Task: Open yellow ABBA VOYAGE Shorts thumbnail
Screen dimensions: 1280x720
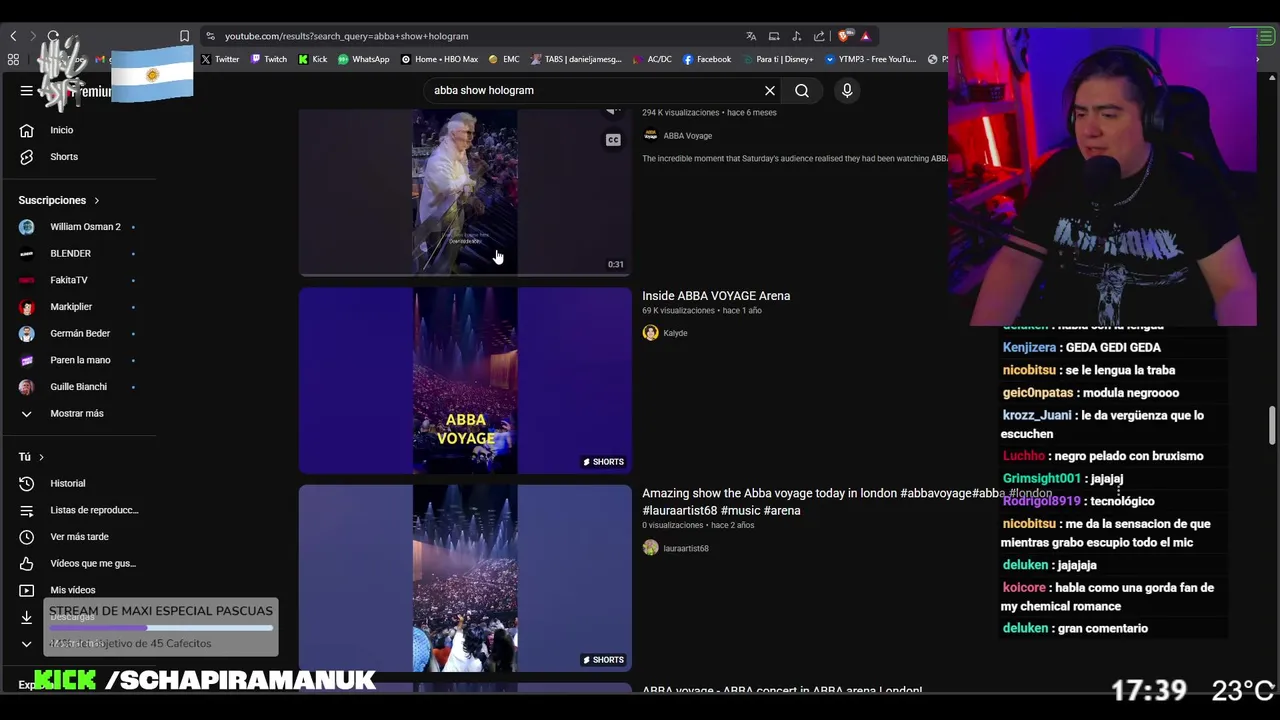Action: (x=465, y=381)
